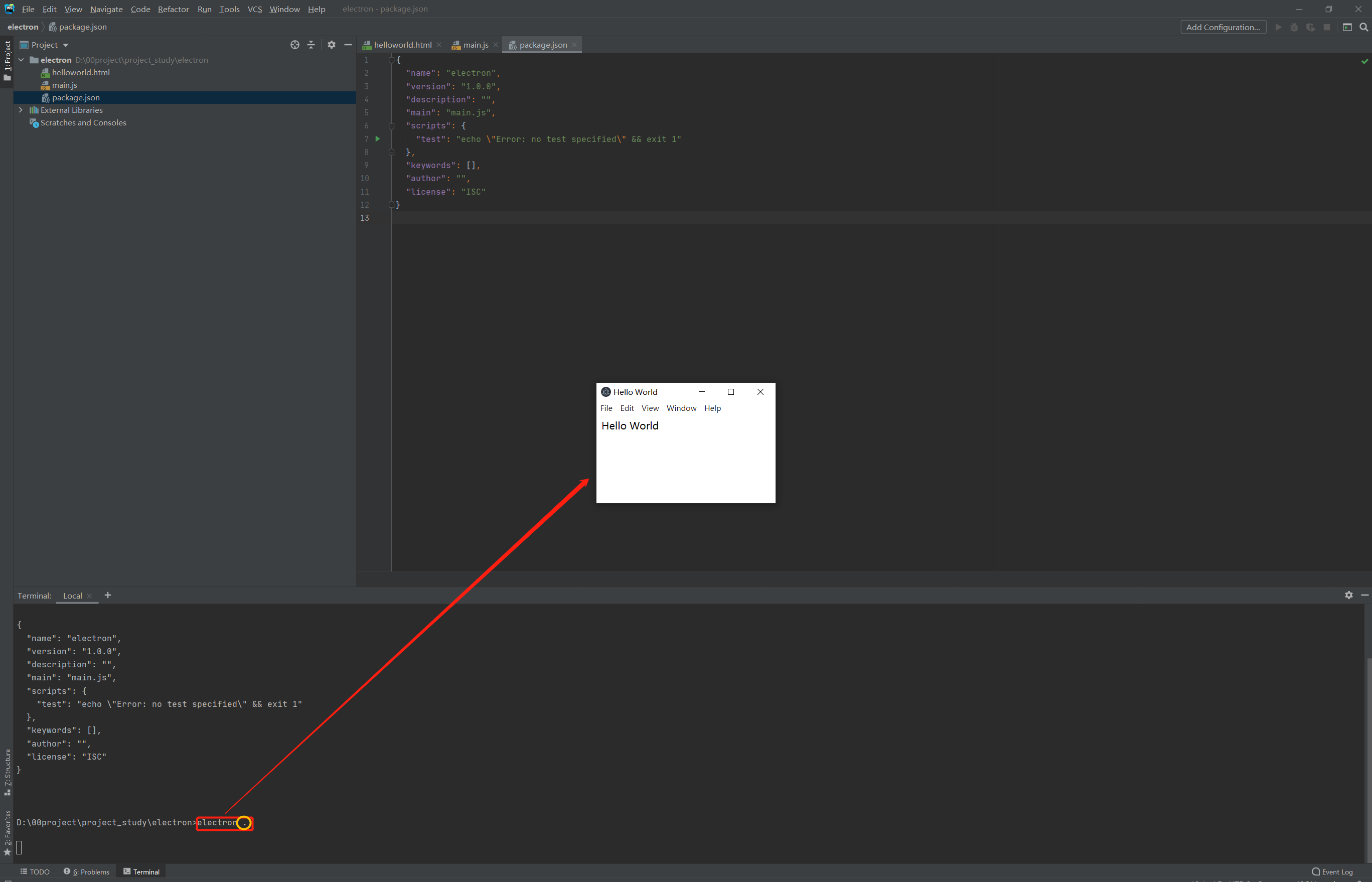Collapse the electron root folder
This screenshot has height=882, width=1372.
coord(21,60)
